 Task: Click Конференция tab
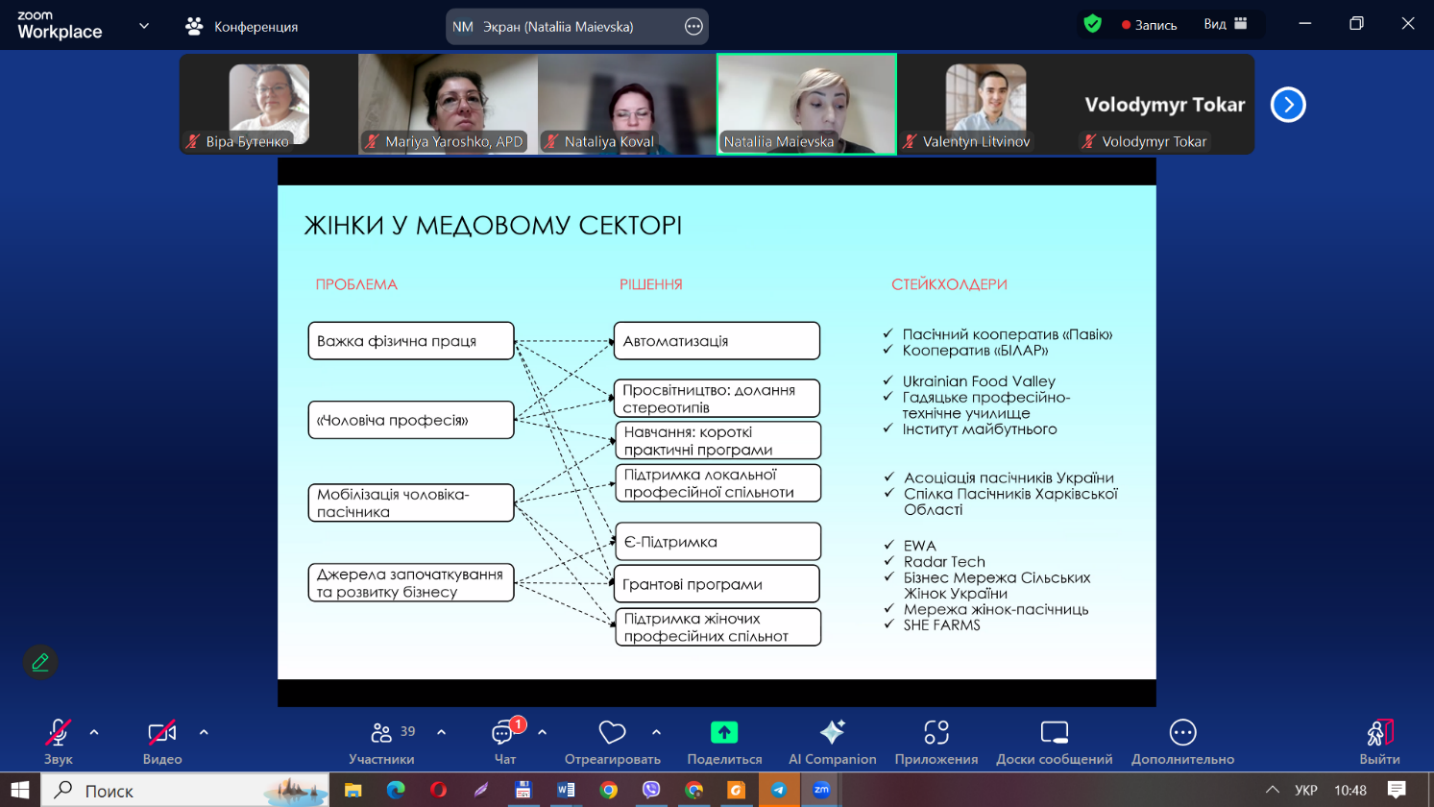click(x=242, y=27)
